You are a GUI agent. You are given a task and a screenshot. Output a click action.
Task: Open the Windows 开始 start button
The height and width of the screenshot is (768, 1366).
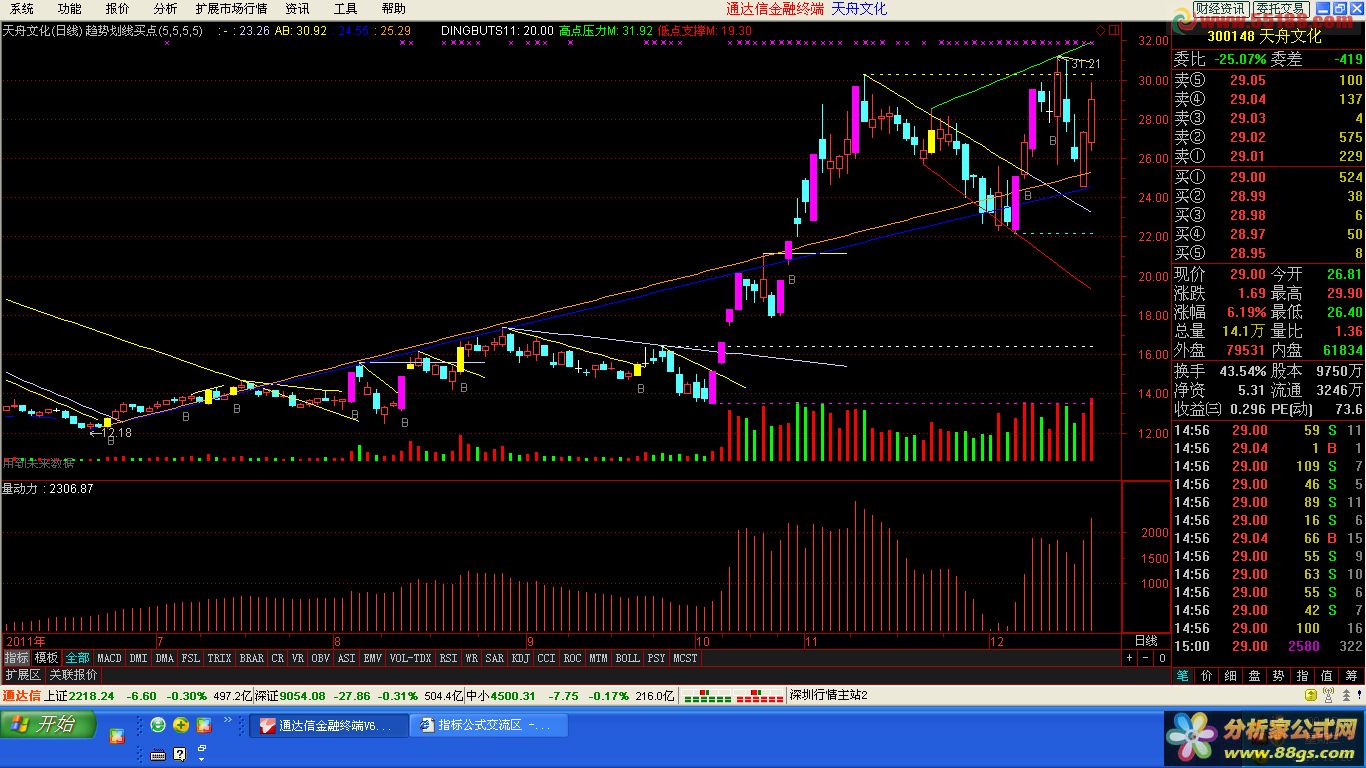pyautogui.click(x=48, y=724)
